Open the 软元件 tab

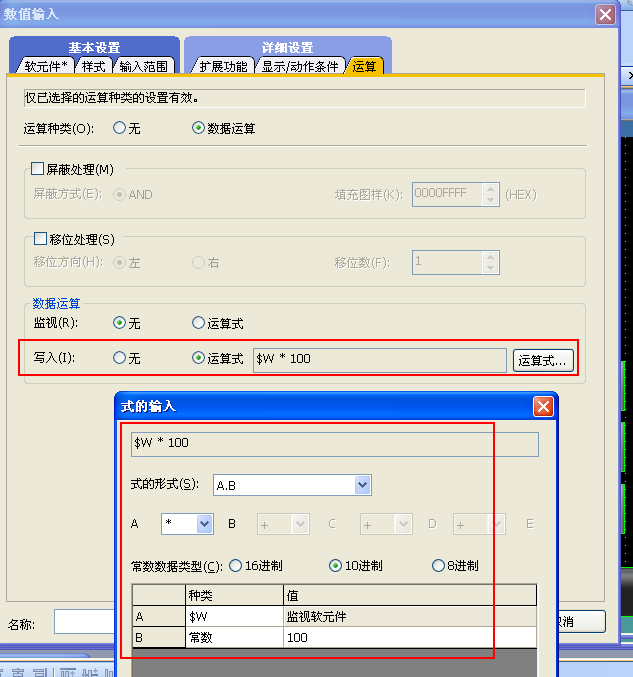[x=47, y=66]
